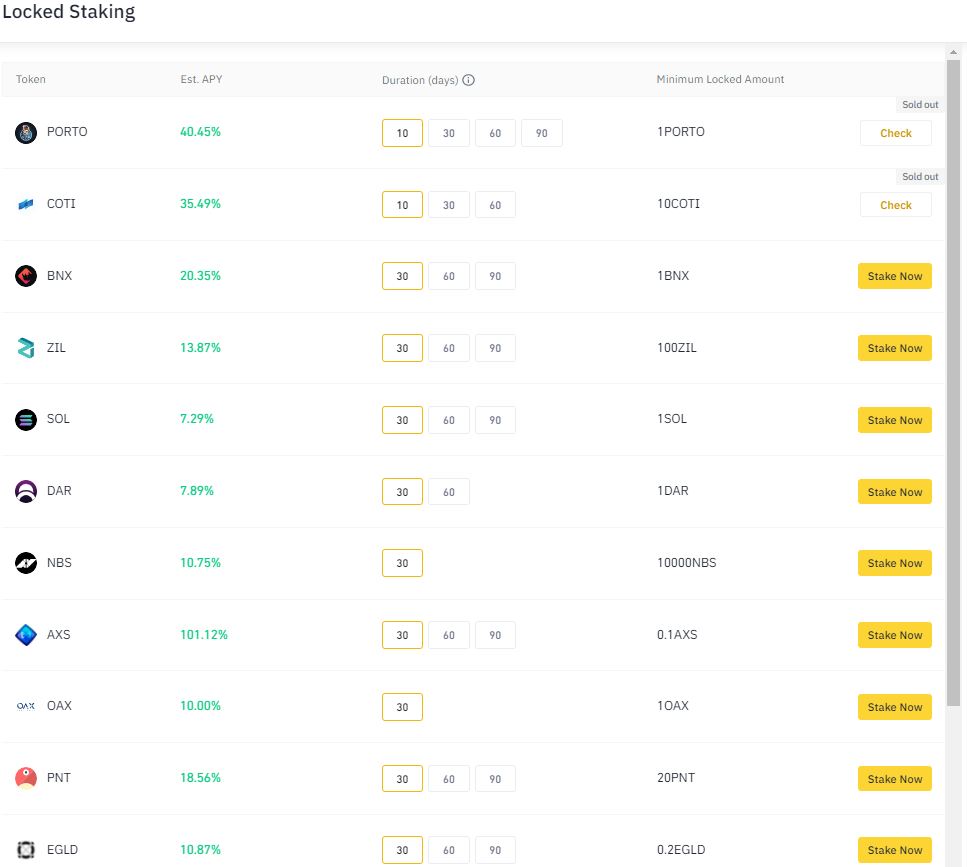Image resolution: width=967 pixels, height=867 pixels.
Task: Select 10-day duration for COTI
Action: (402, 205)
